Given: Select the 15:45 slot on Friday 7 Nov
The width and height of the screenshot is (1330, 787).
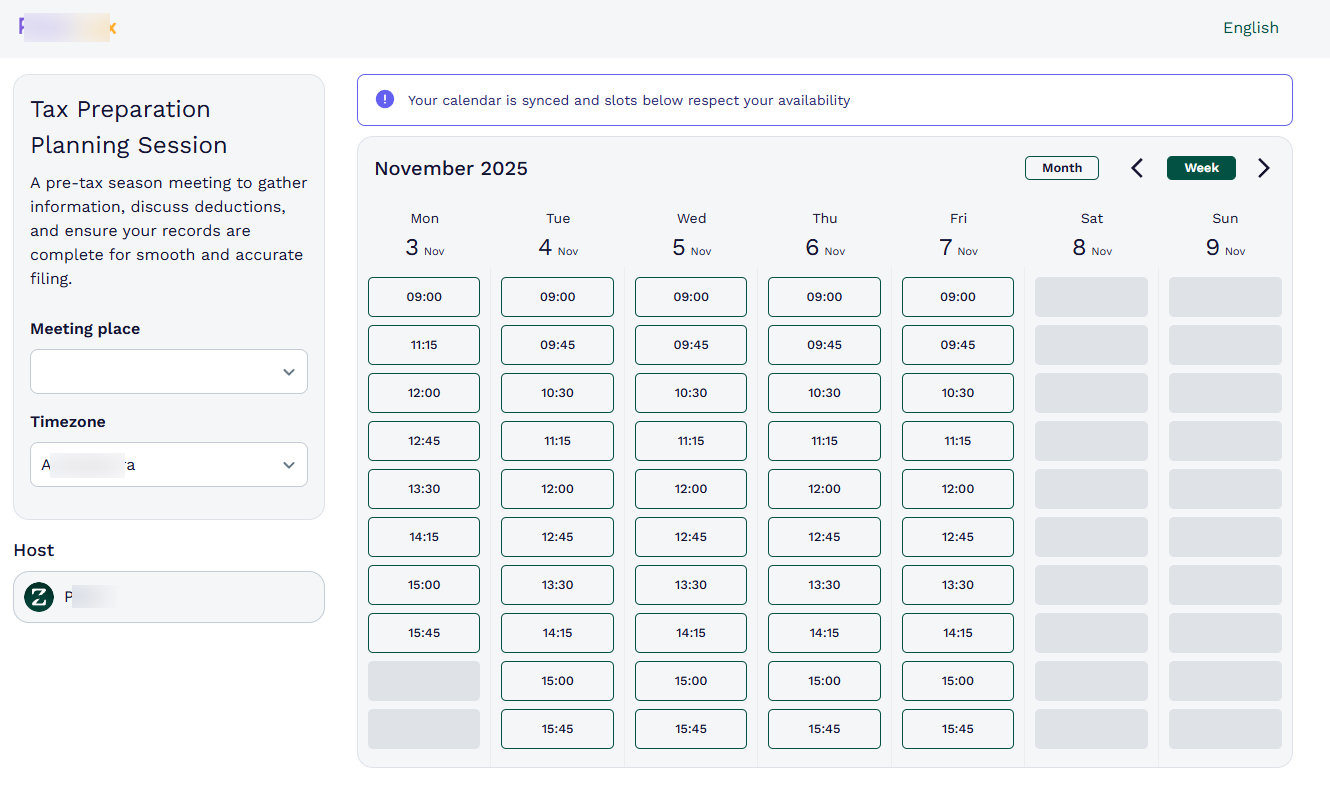Looking at the screenshot, I should click(957, 728).
